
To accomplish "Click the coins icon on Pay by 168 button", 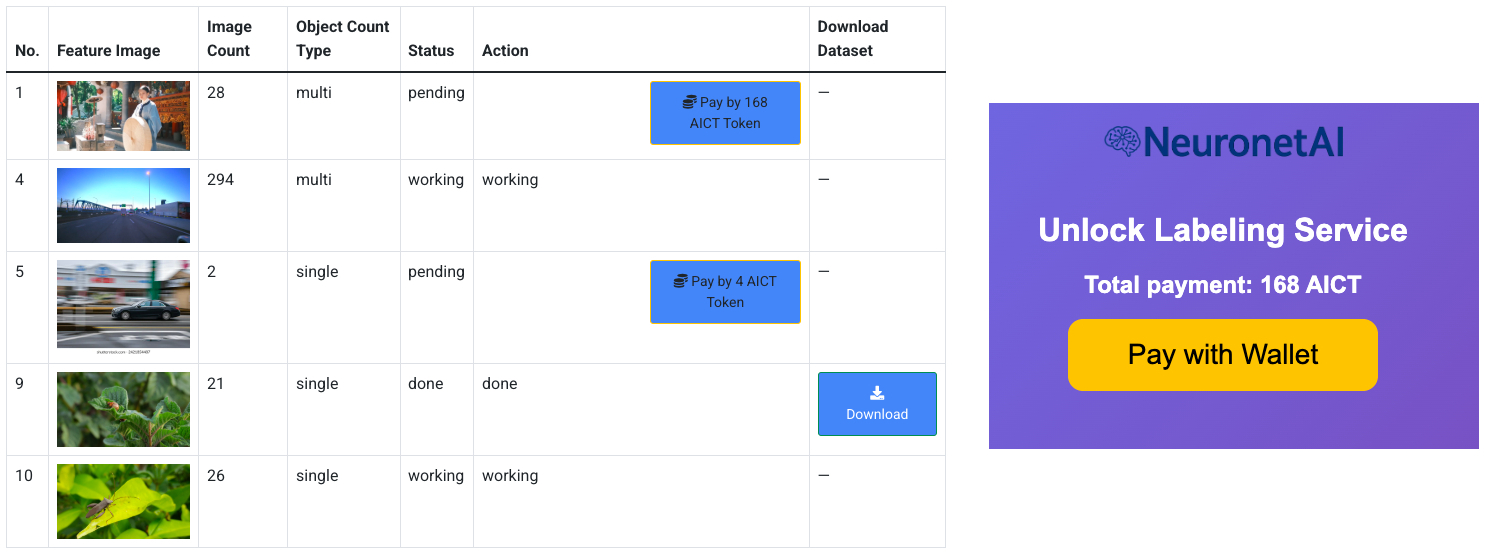I will click(689, 102).
